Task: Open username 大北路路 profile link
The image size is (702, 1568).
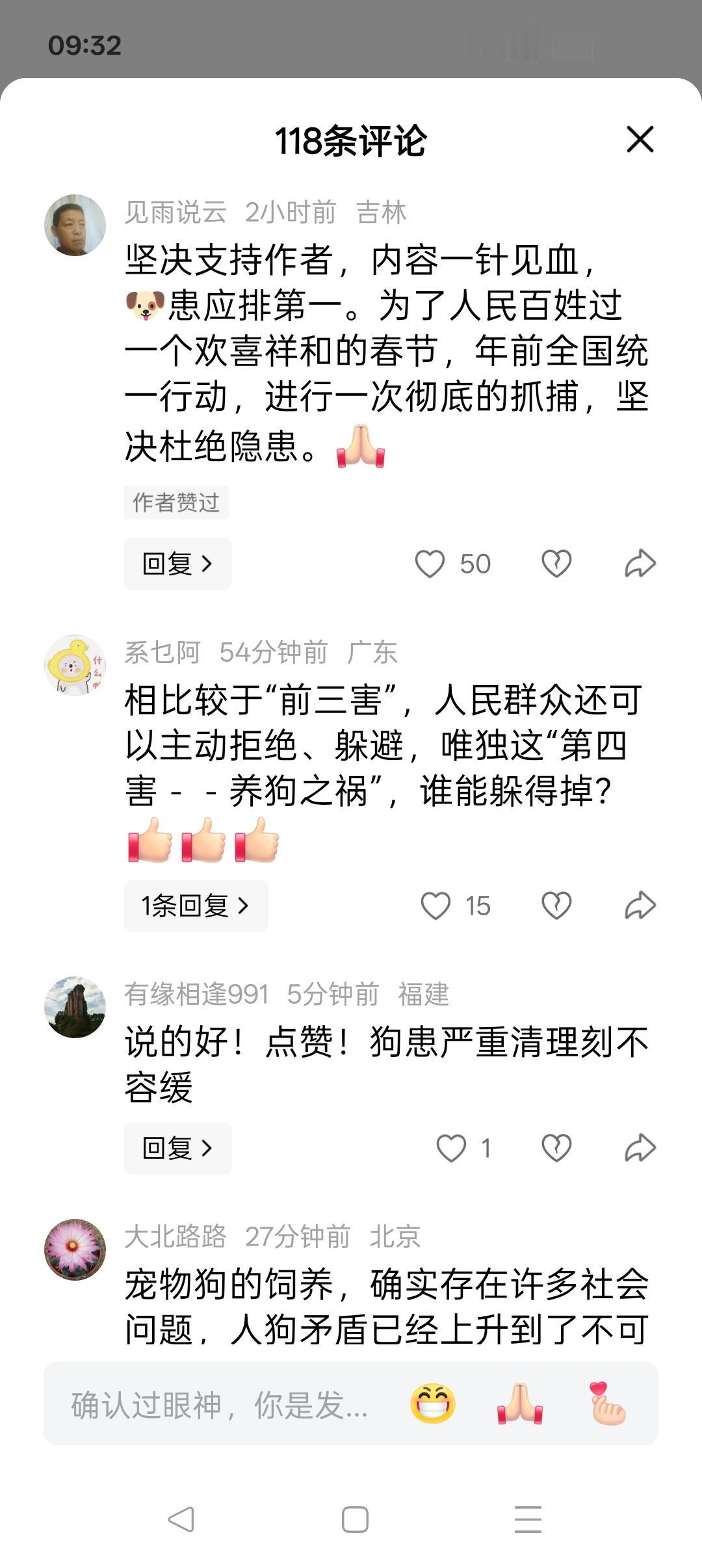Action: point(175,1236)
